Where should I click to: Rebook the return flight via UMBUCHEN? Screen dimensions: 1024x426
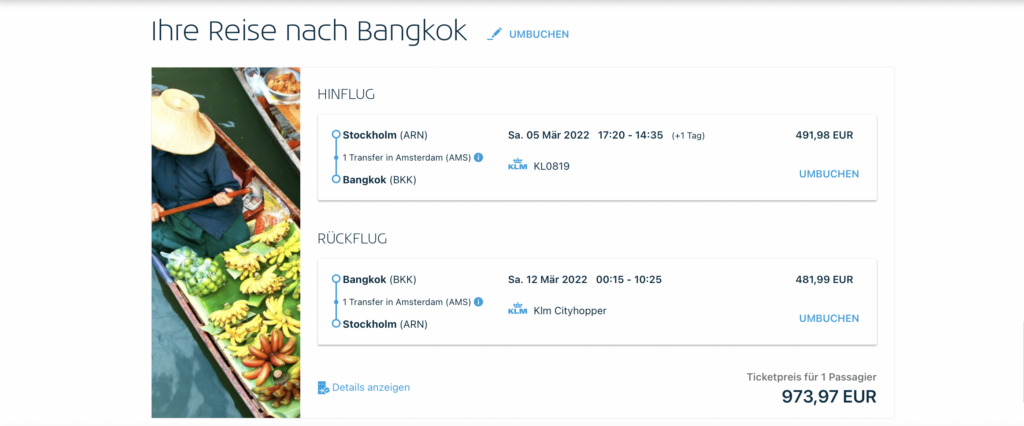point(828,318)
